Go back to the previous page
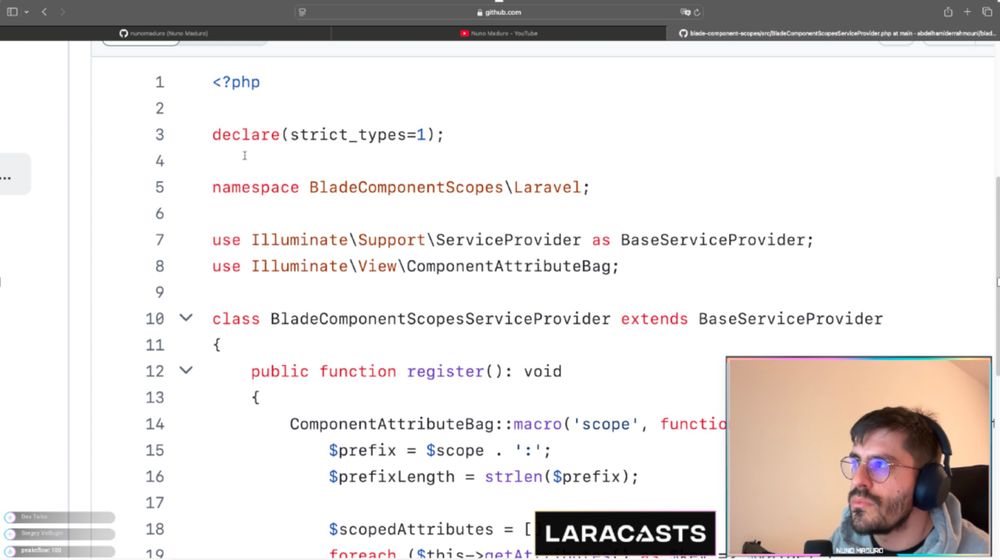Screen dimensions: 1000x560 (x=44, y=11)
